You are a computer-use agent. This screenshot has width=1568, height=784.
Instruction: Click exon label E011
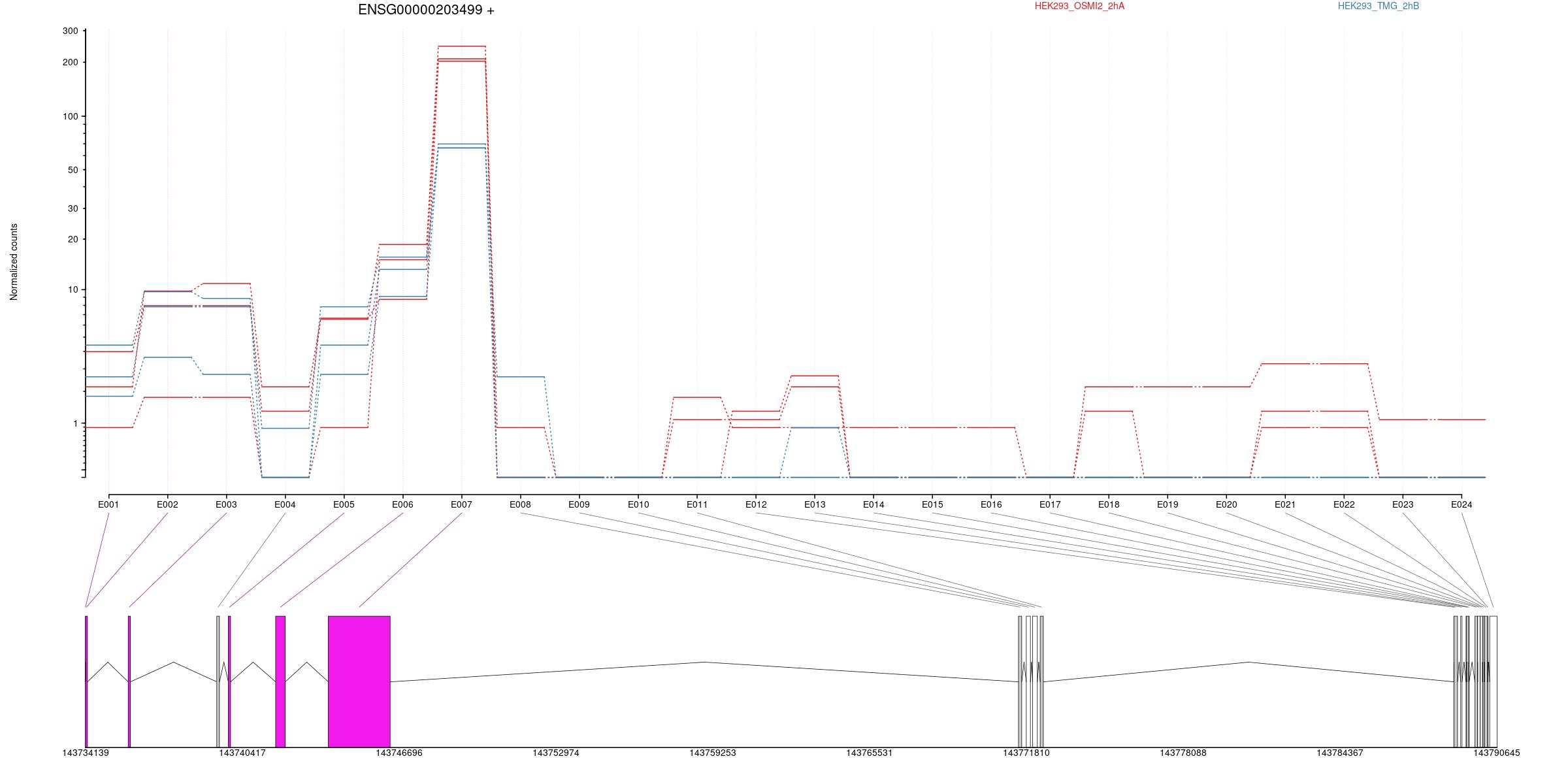(x=697, y=504)
